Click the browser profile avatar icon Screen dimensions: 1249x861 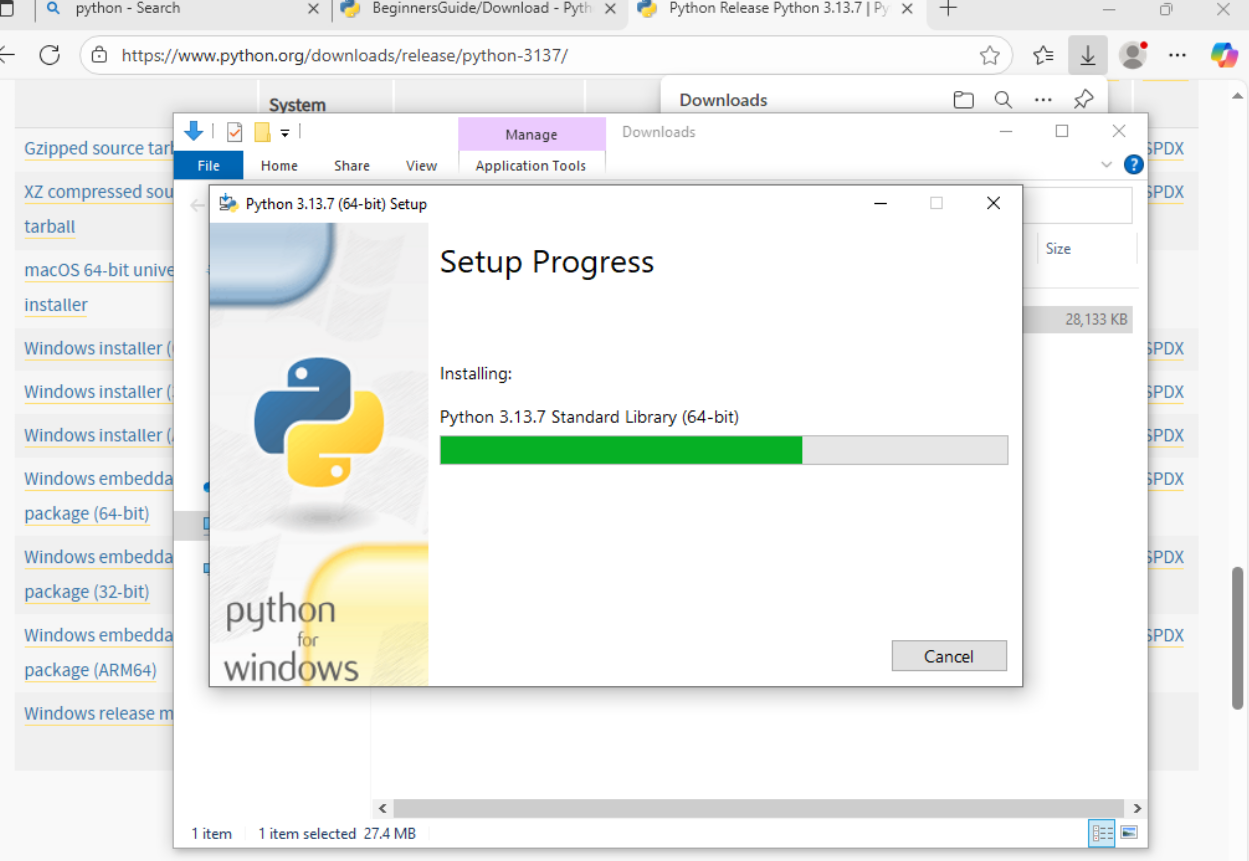tap(1132, 55)
